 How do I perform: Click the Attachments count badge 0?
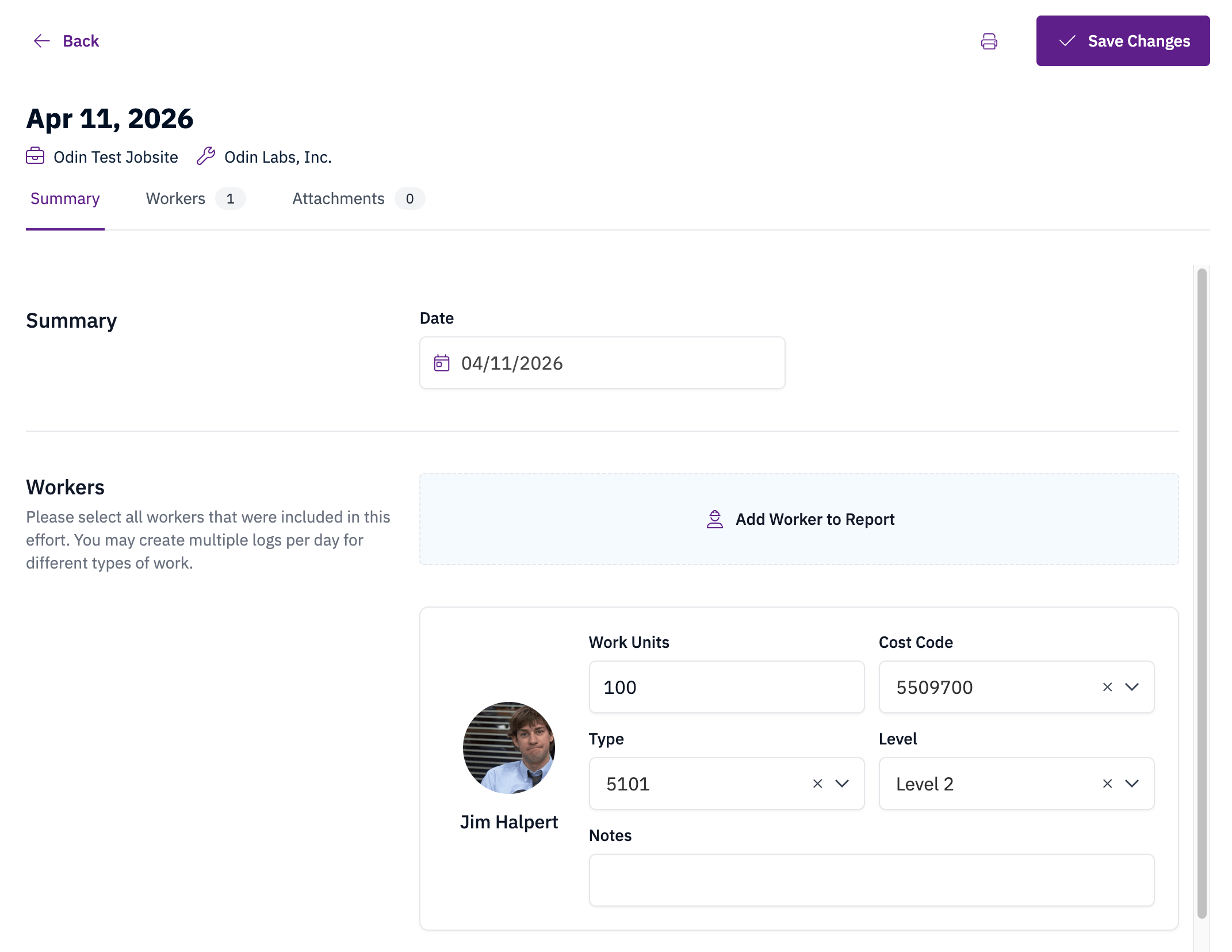pos(410,199)
